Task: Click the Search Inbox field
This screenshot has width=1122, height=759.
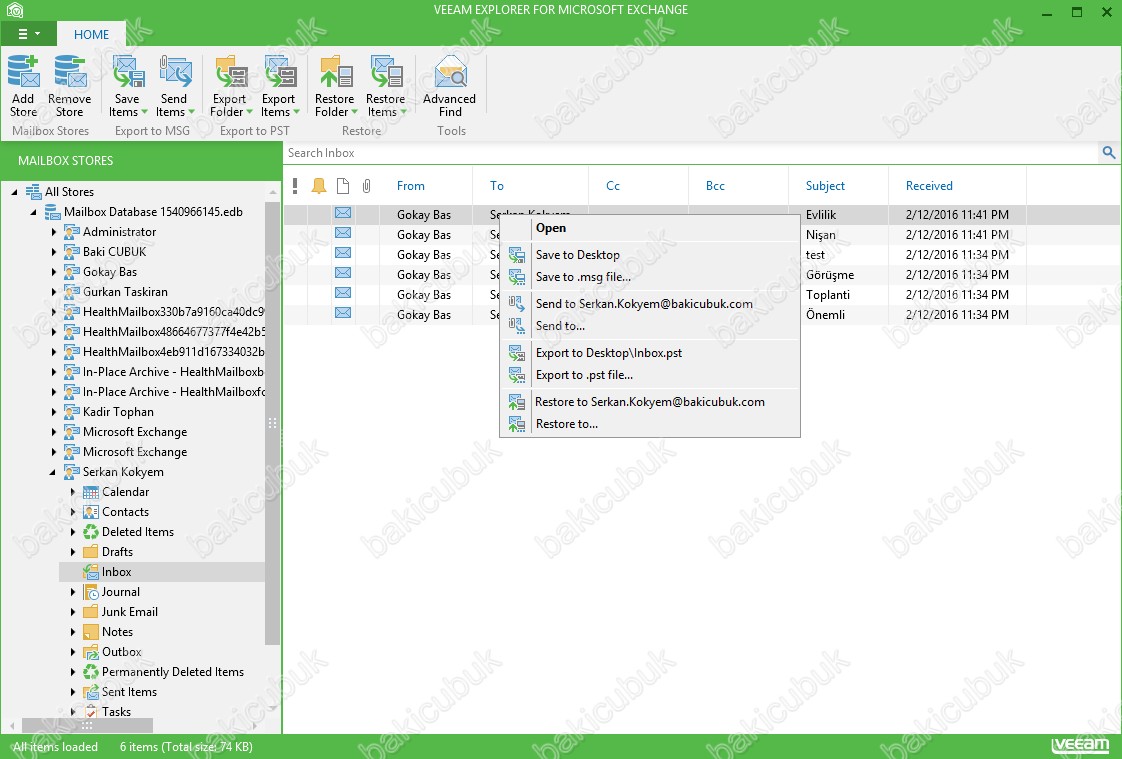Action: click(691, 153)
